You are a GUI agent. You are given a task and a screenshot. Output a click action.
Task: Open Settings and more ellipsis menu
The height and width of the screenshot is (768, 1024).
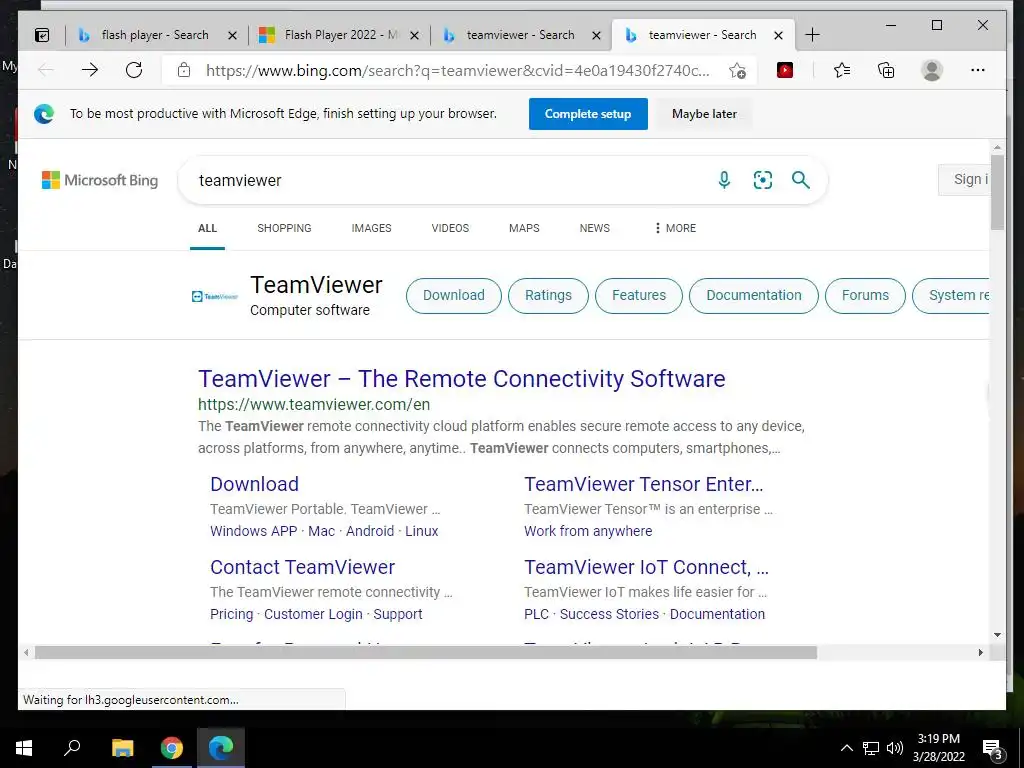978,70
